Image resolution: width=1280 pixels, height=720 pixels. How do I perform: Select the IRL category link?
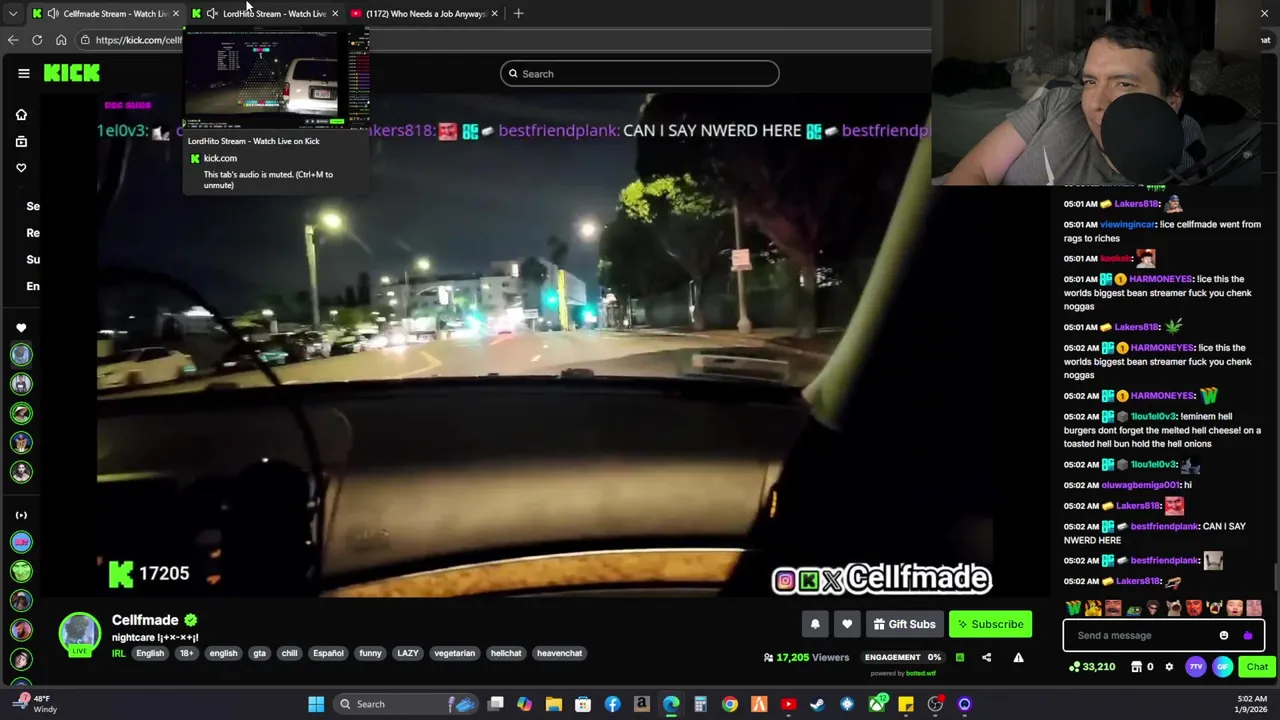tap(118, 653)
